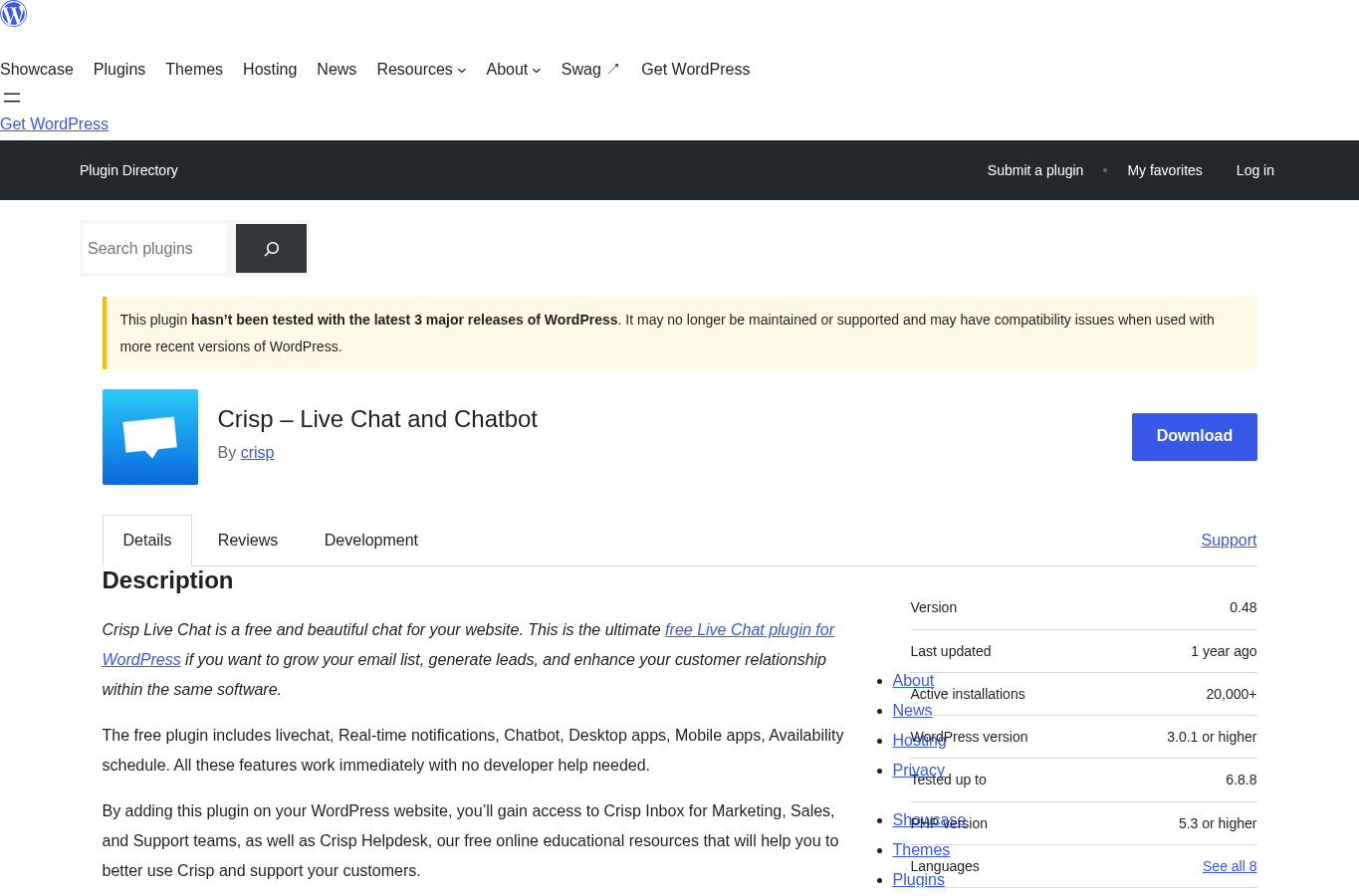Click the Description heading
The width and height of the screenshot is (1359, 896).
click(x=167, y=580)
